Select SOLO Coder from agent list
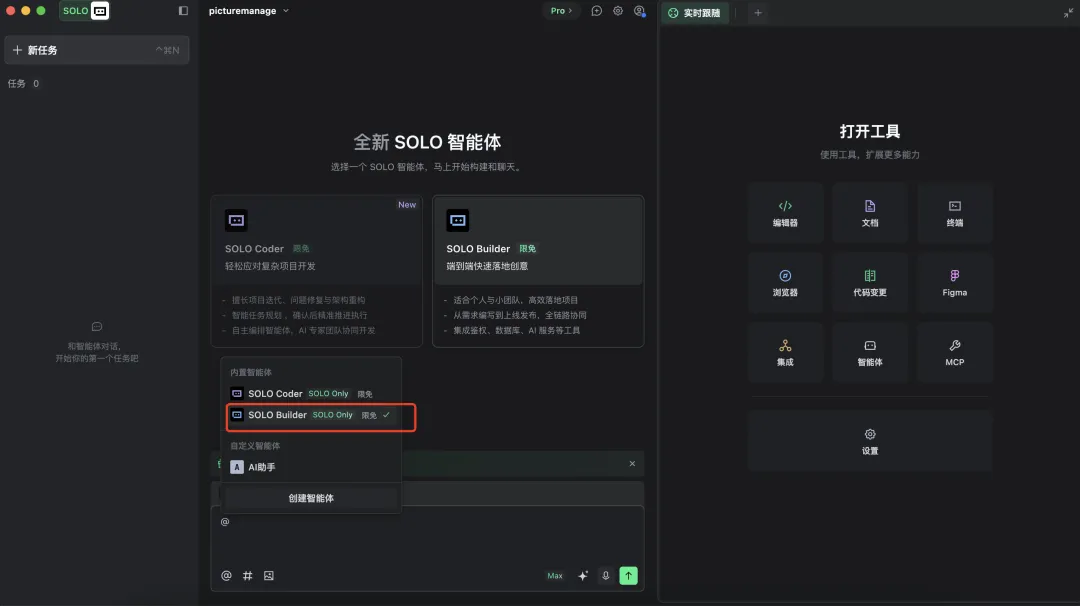 click(313, 394)
